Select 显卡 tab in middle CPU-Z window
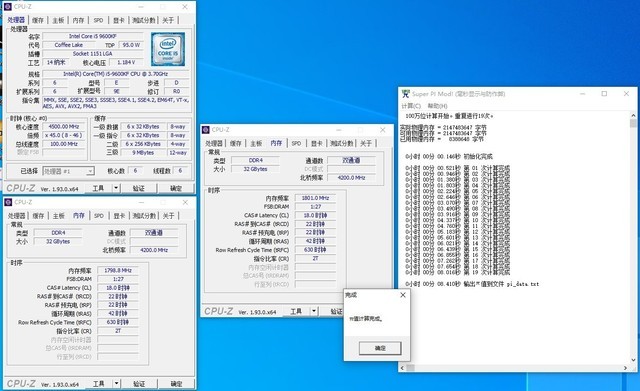 tap(317, 143)
